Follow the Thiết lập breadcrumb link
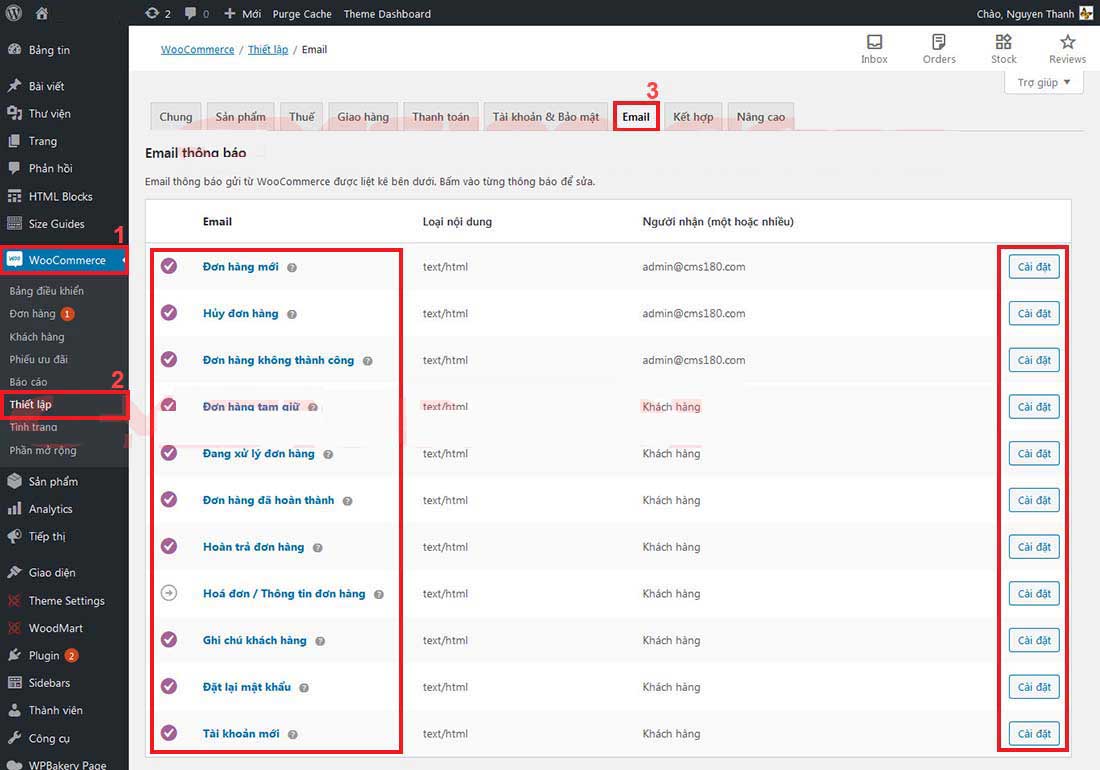Image resolution: width=1100 pixels, height=770 pixels. point(268,49)
